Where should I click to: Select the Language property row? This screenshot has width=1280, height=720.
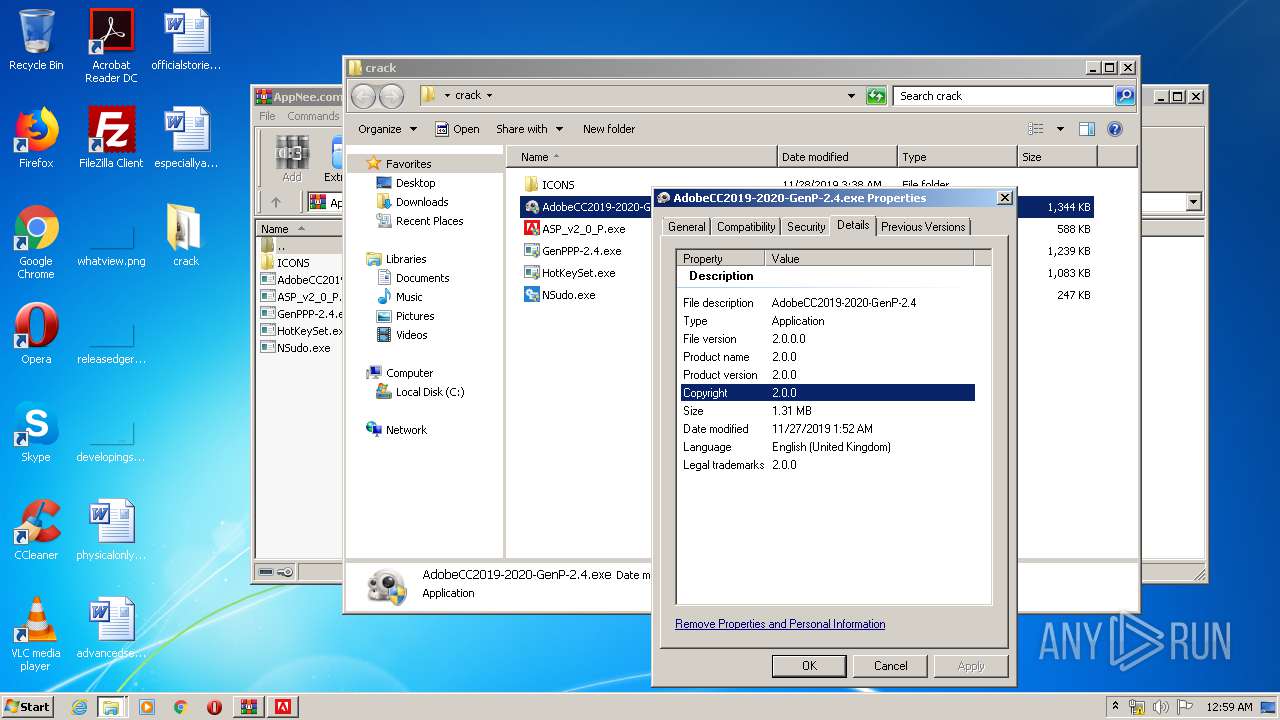(x=828, y=447)
